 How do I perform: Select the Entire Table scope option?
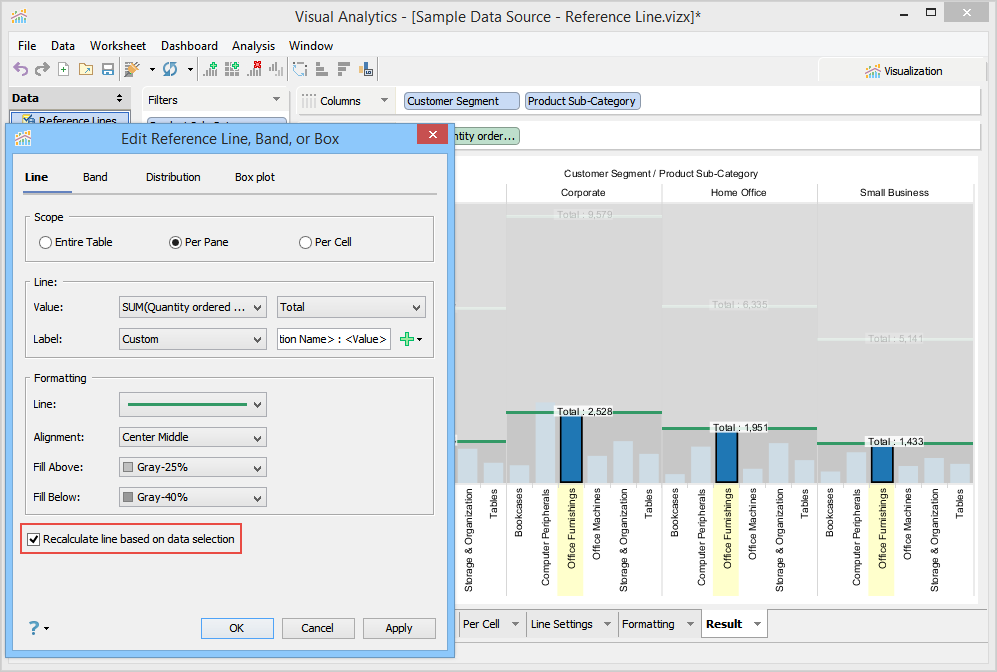46,242
